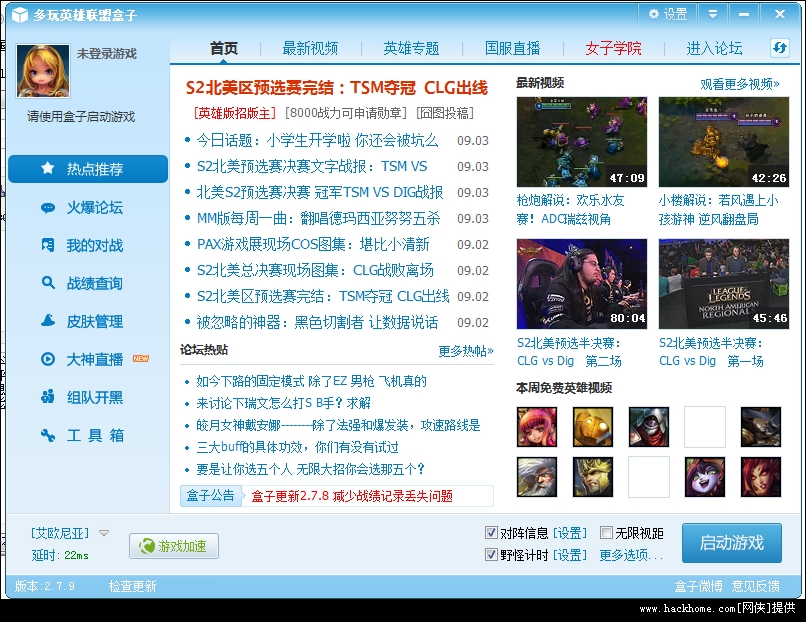Image resolution: width=806 pixels, height=622 pixels.
Task: Click the 检查更新 link
Action: (132, 586)
